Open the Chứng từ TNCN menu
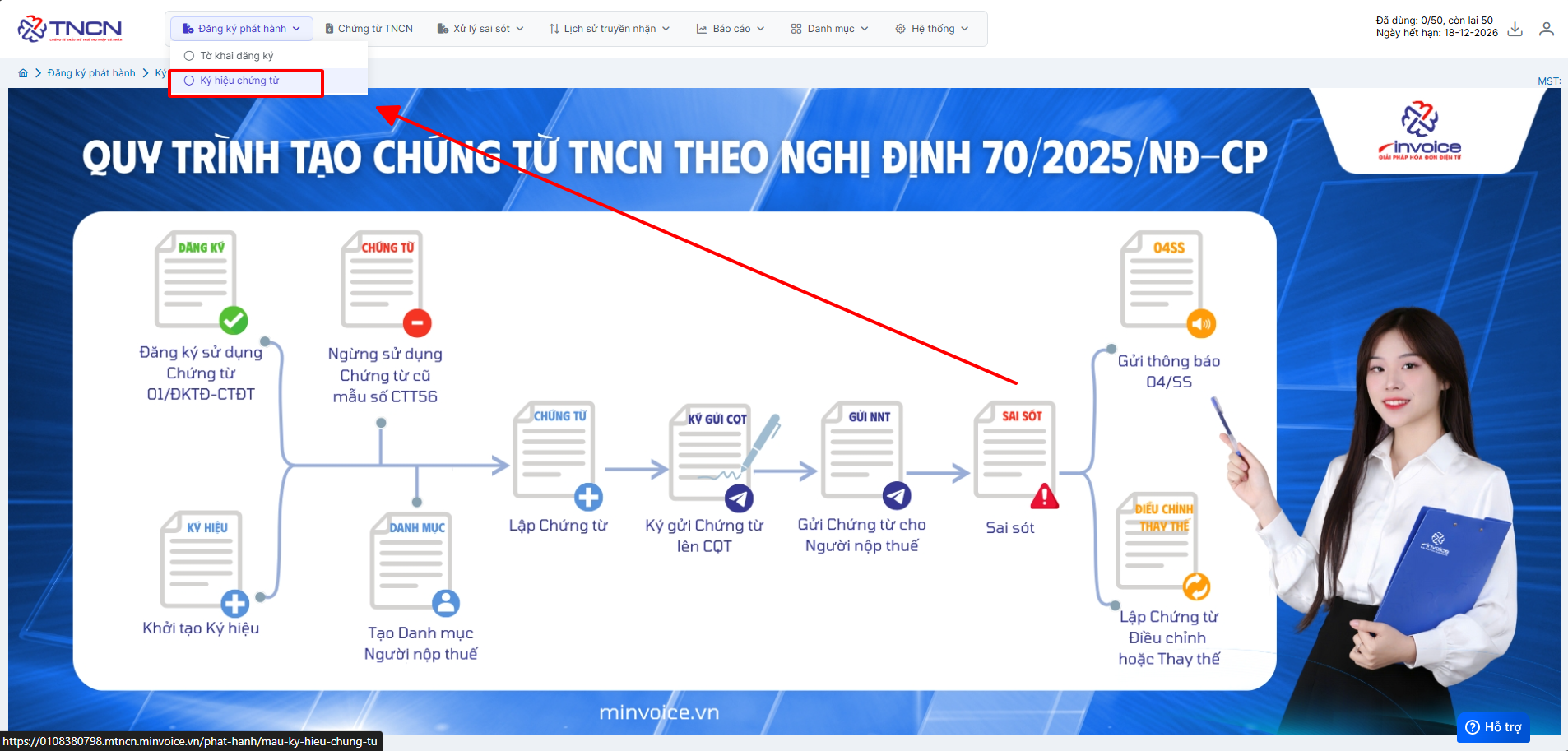 [369, 29]
